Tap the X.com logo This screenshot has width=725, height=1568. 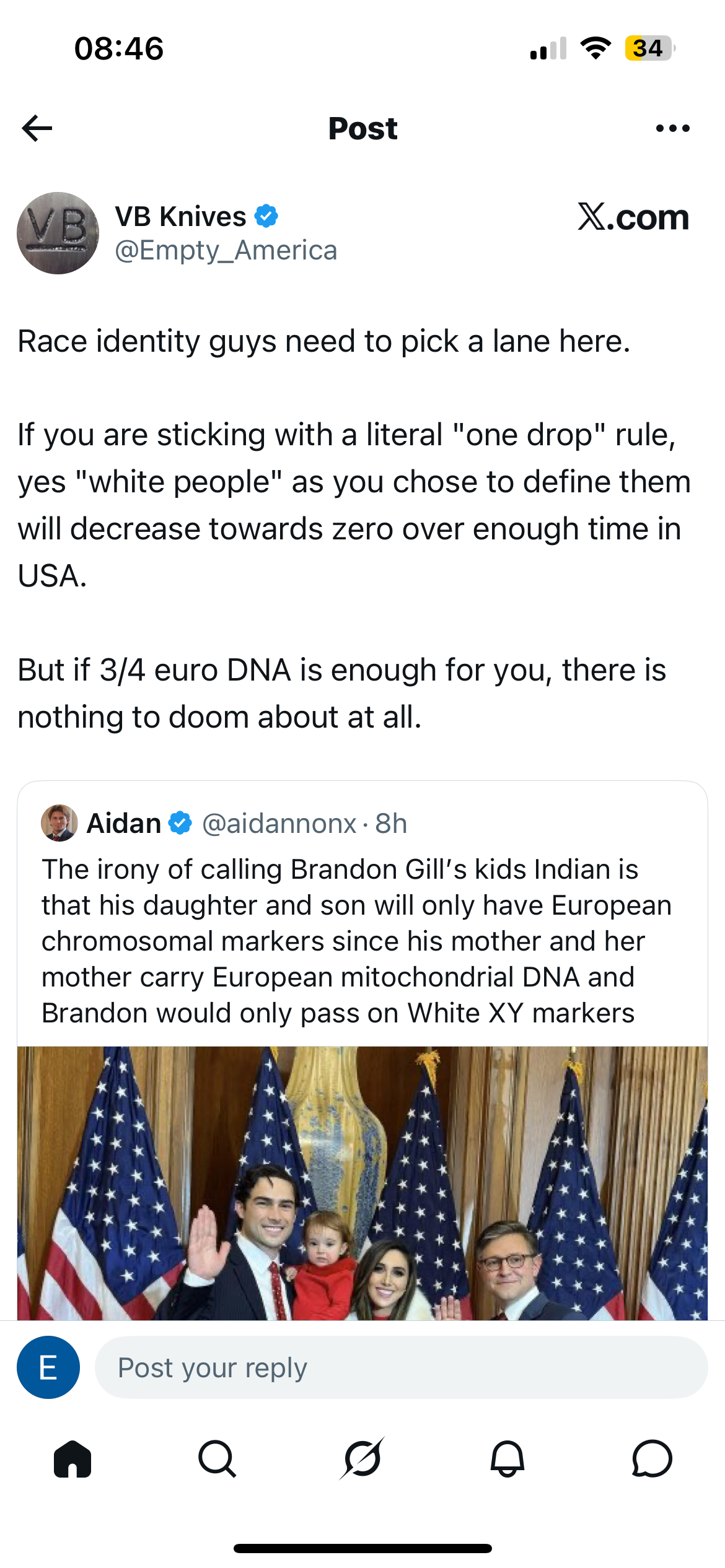(633, 217)
